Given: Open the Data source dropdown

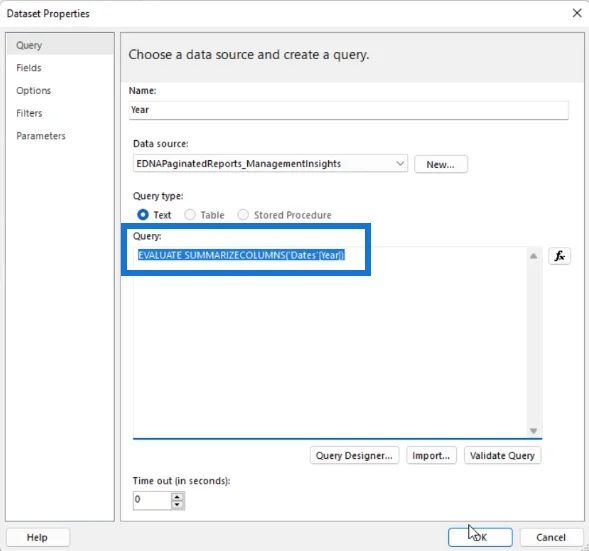Looking at the screenshot, I should [x=270, y=164].
